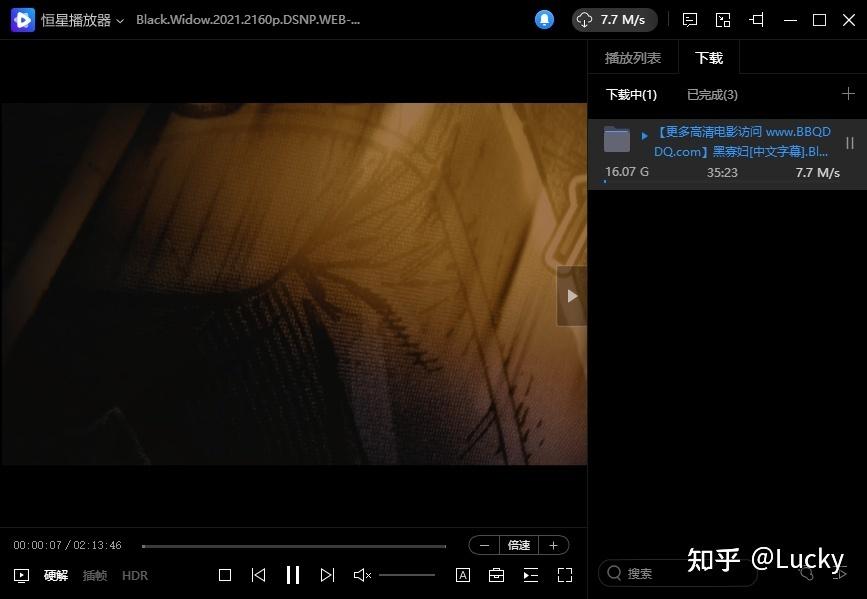This screenshot has width=867, height=599.
Task: Increase the playback speed
Action: click(x=553, y=545)
